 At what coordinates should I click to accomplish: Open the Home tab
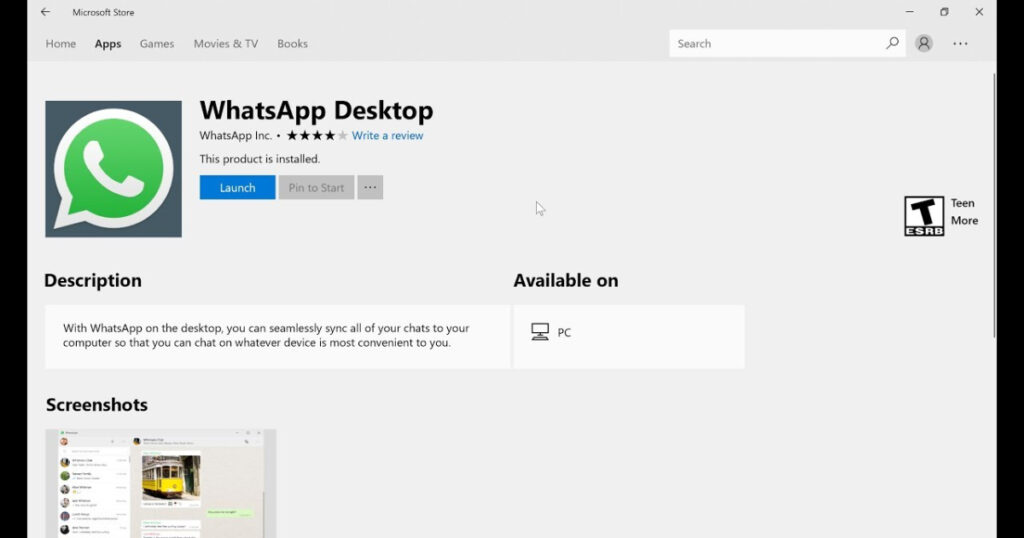pyautogui.click(x=61, y=44)
